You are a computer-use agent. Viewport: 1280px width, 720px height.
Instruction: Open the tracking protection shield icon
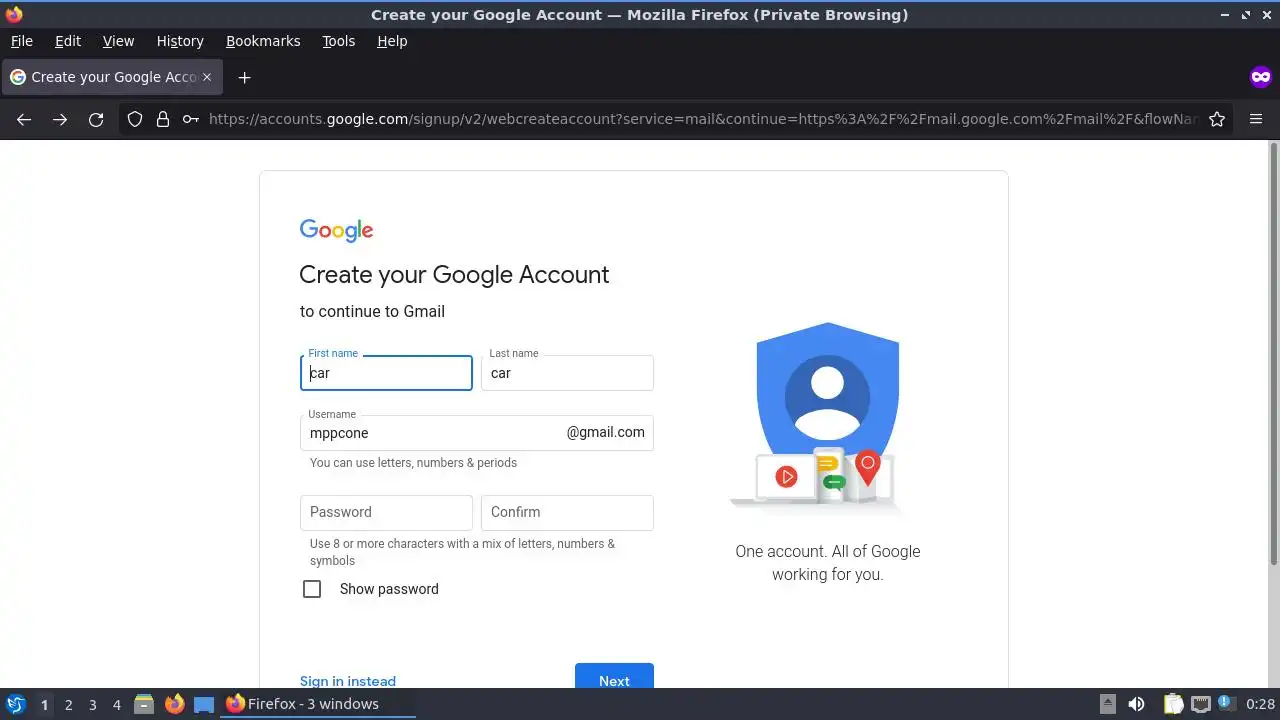135,119
